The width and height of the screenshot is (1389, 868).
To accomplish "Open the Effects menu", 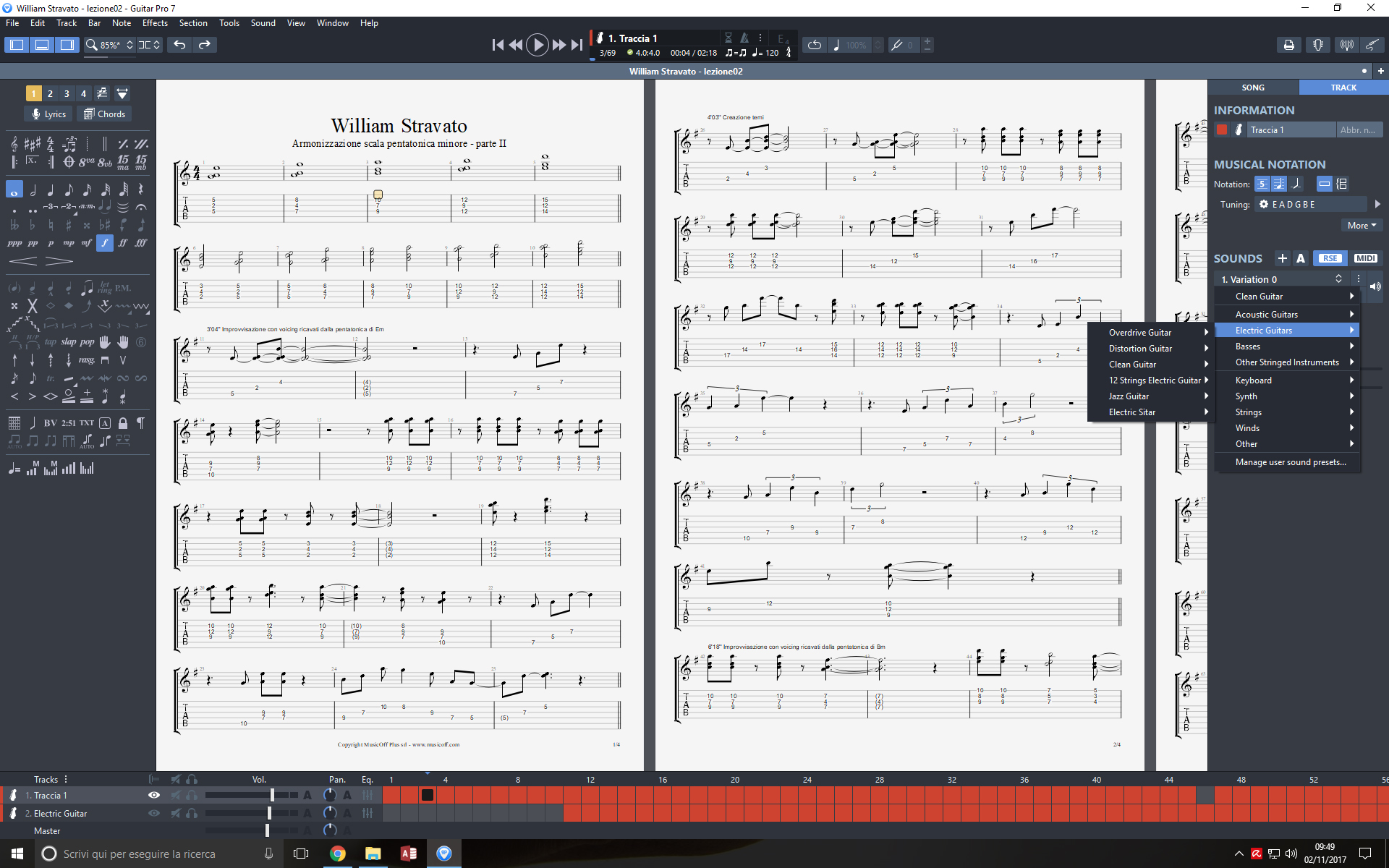I will [x=155, y=23].
